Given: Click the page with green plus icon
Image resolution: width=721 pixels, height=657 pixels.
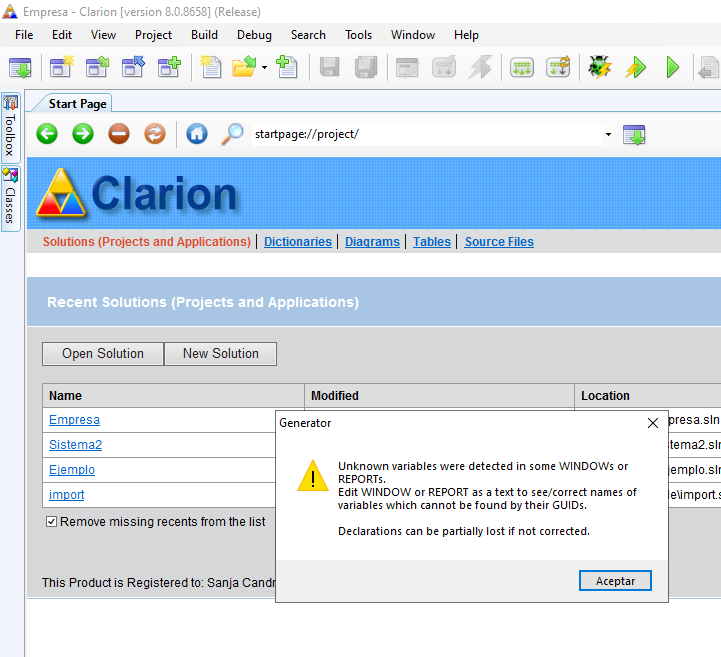Looking at the screenshot, I should [287, 67].
